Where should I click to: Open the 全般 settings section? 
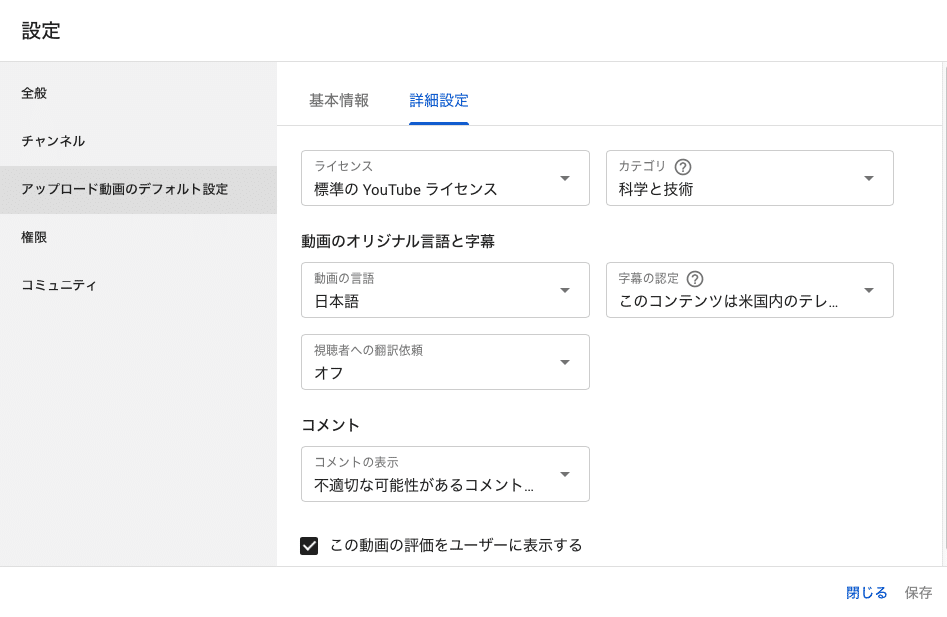35,92
